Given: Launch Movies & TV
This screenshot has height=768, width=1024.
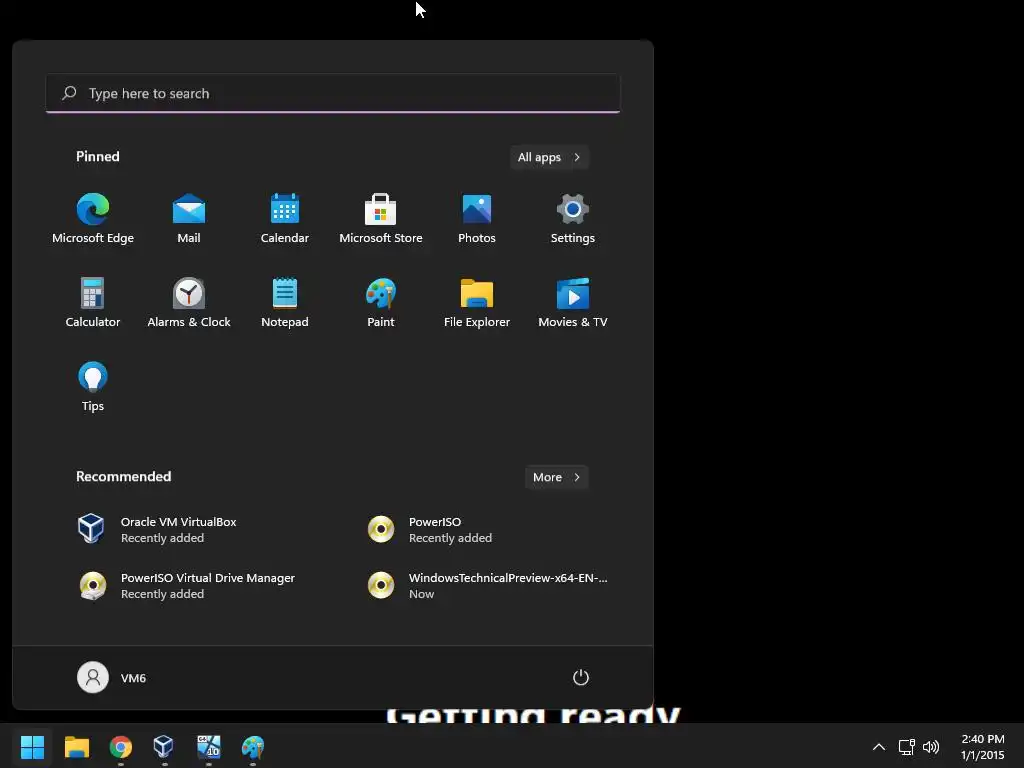Looking at the screenshot, I should point(573,302).
